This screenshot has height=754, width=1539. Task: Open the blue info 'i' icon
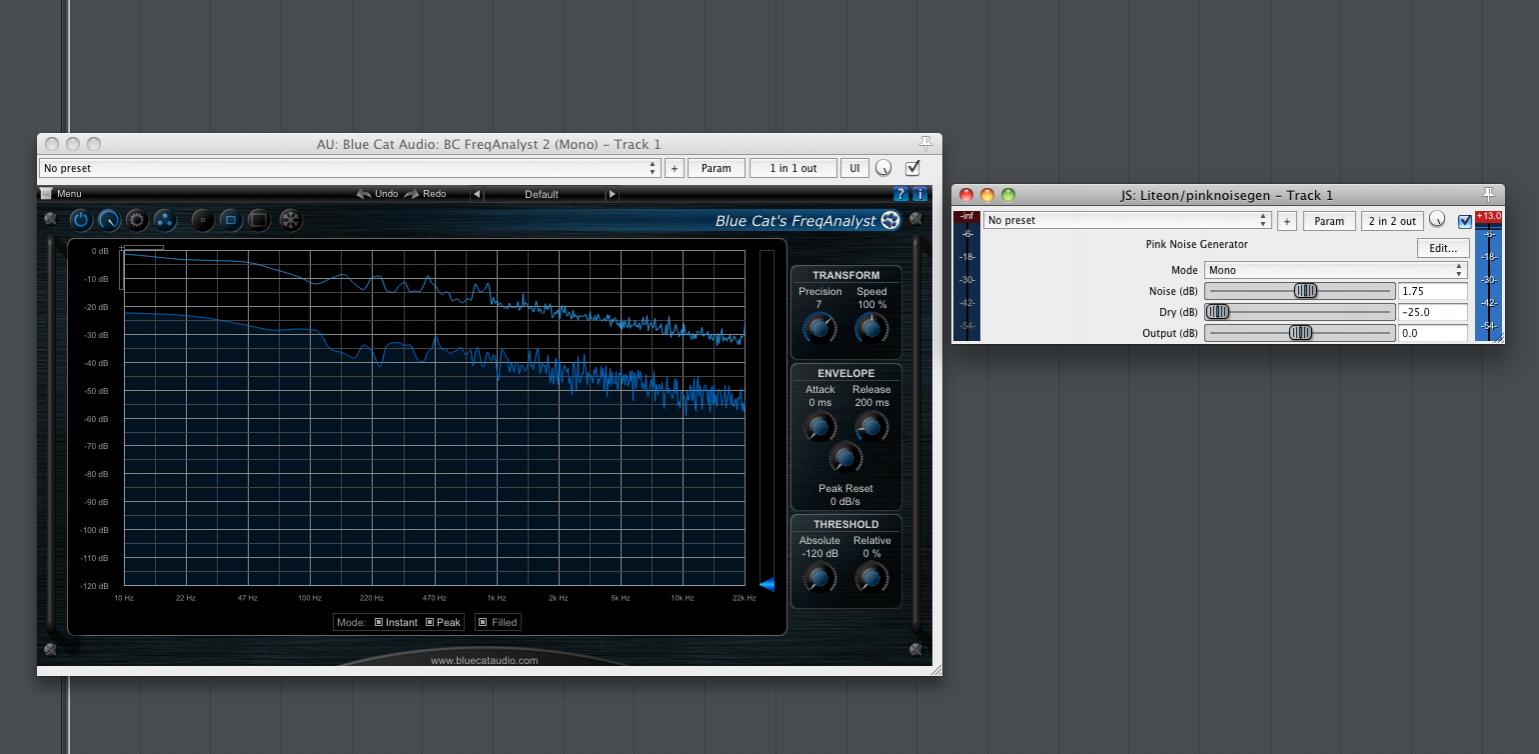920,194
